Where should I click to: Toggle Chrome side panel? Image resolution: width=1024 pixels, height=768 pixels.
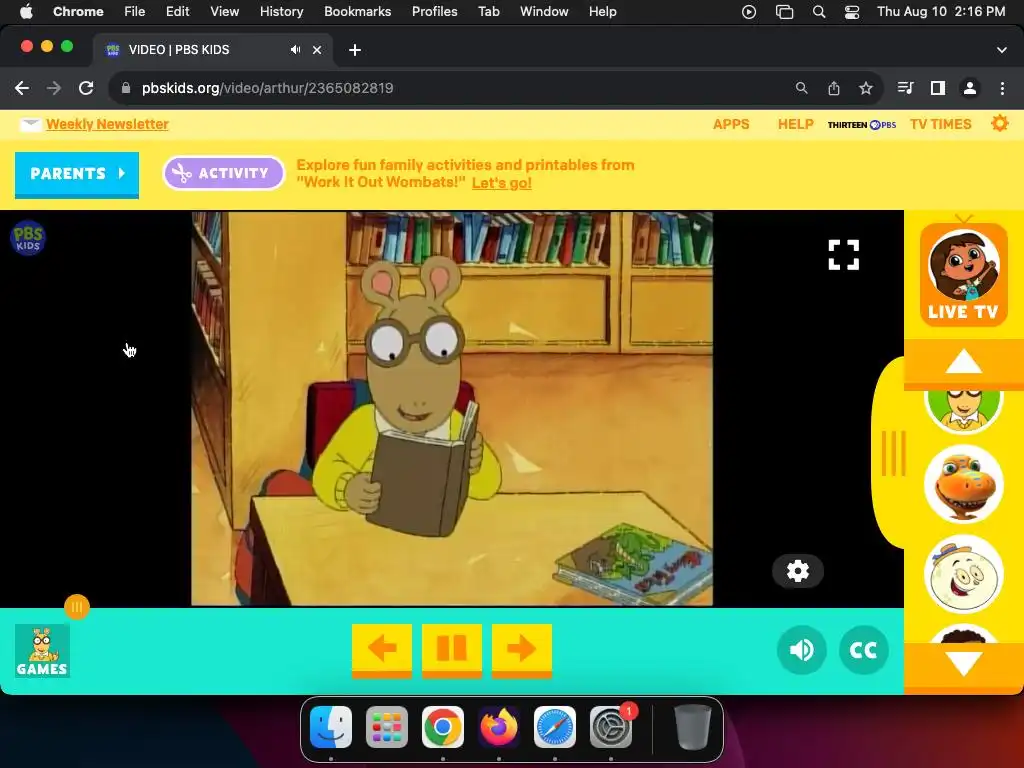coord(938,88)
